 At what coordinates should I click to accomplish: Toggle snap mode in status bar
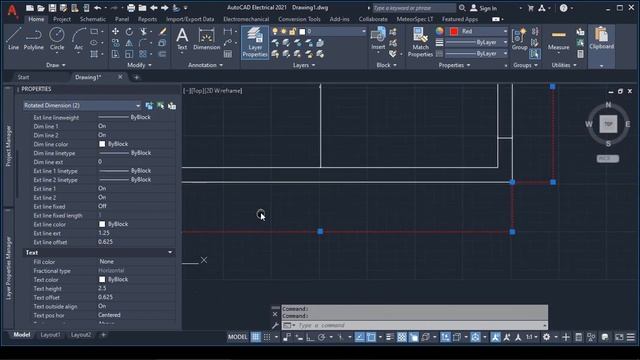(x=267, y=337)
